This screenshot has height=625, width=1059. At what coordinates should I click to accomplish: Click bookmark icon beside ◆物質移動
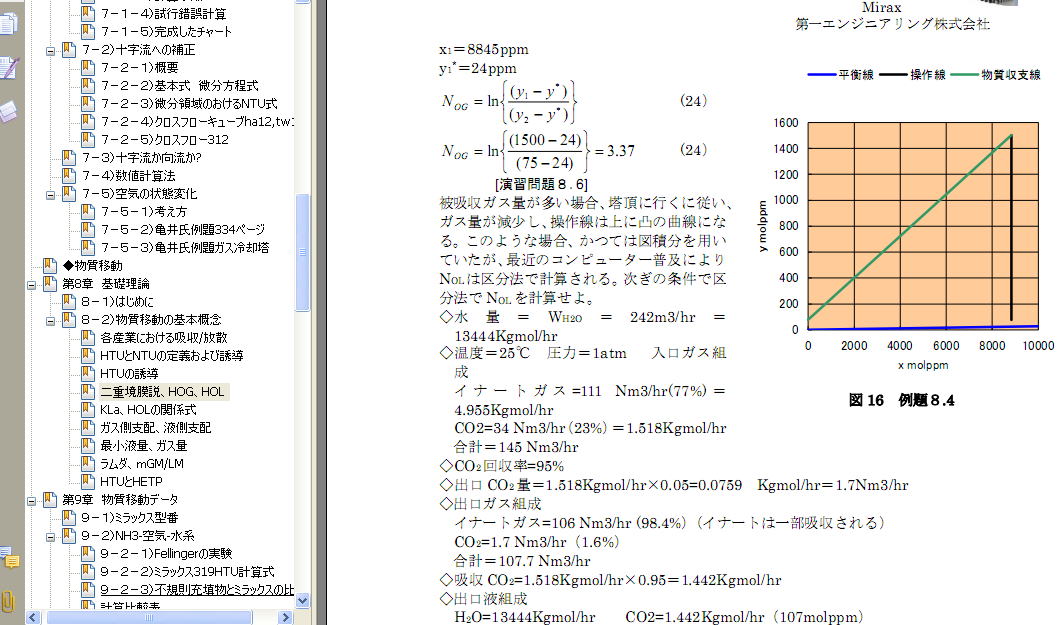point(50,266)
